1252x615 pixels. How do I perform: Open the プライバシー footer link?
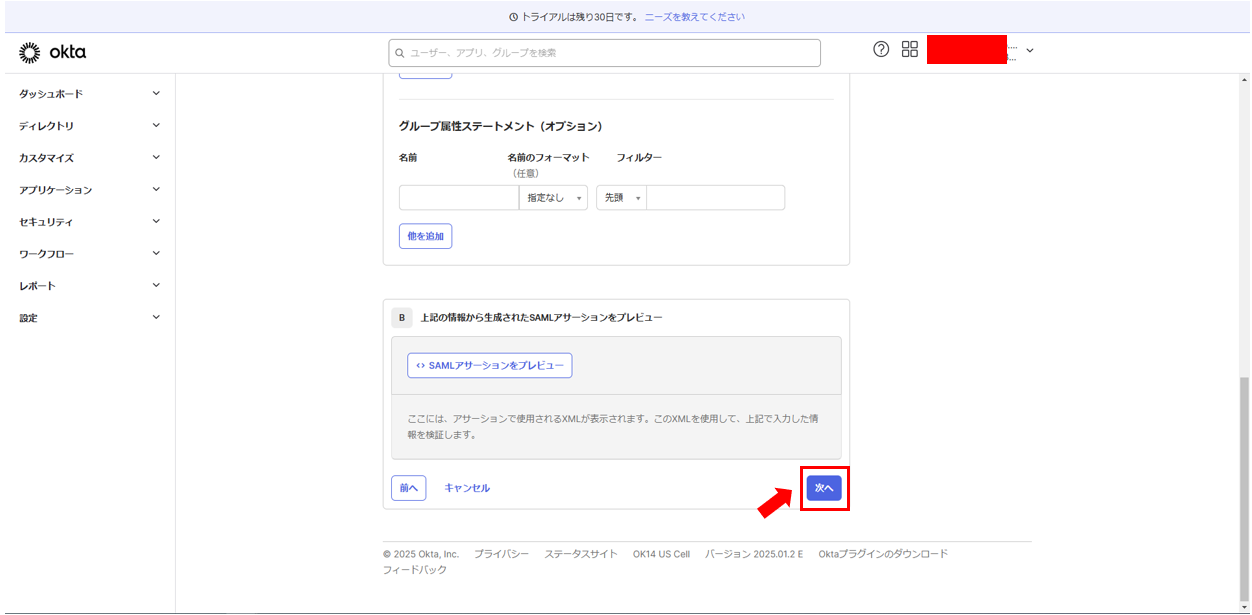pos(501,554)
